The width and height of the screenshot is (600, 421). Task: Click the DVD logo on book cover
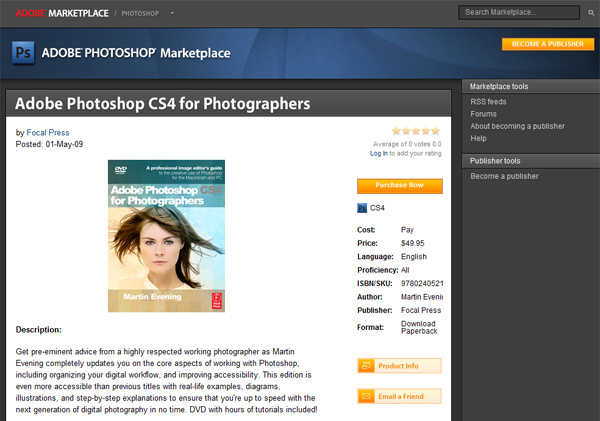pos(121,170)
